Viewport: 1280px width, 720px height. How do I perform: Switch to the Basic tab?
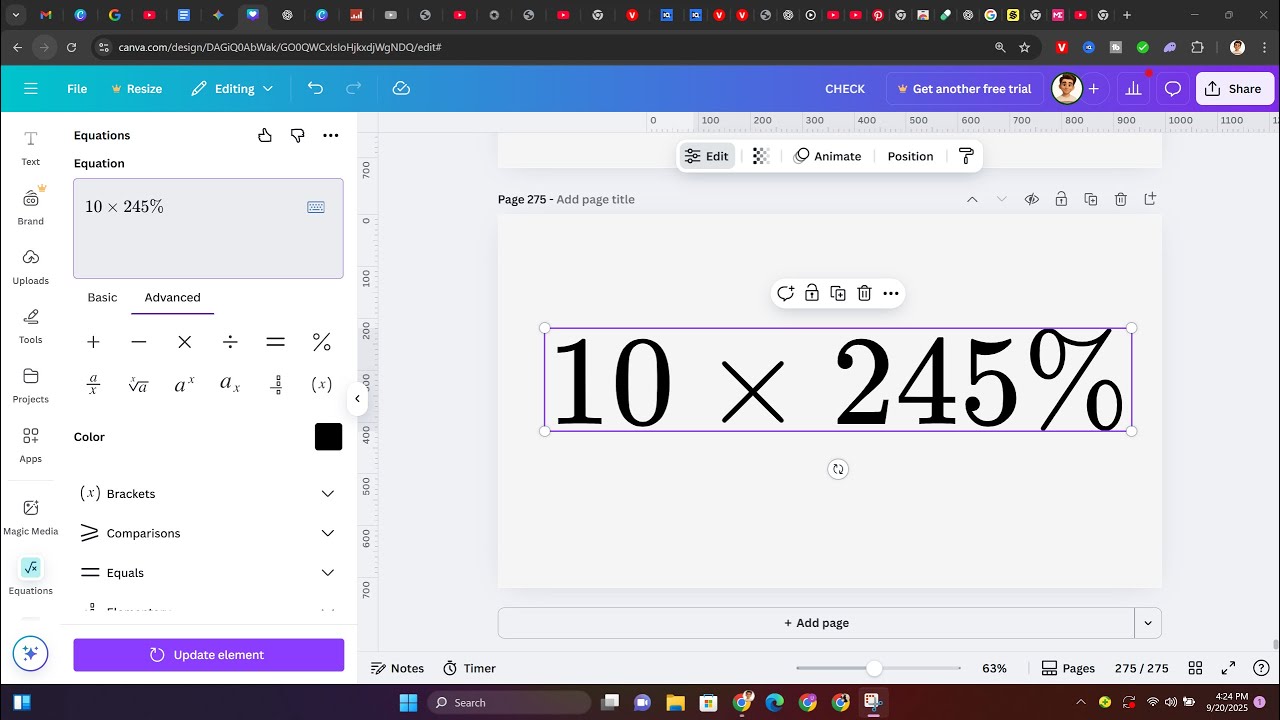click(102, 297)
